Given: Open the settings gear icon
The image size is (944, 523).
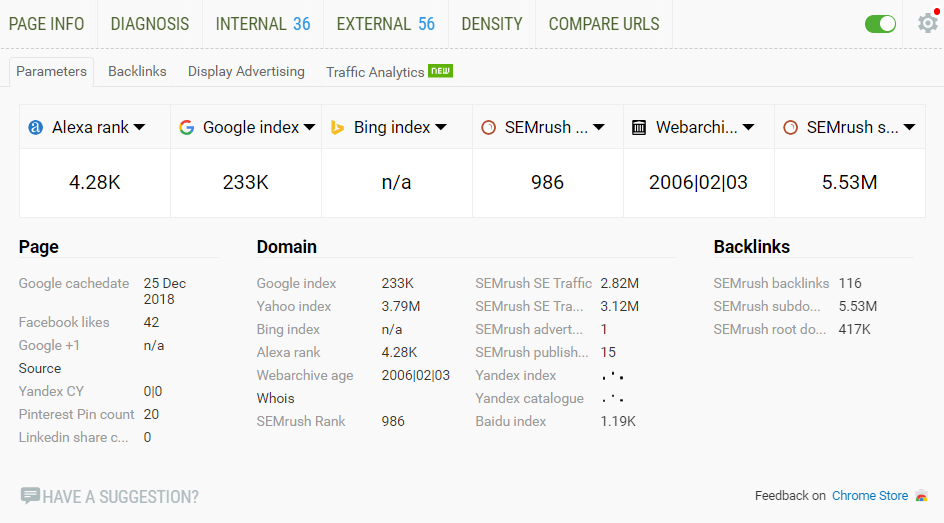Looking at the screenshot, I should (x=927, y=24).
